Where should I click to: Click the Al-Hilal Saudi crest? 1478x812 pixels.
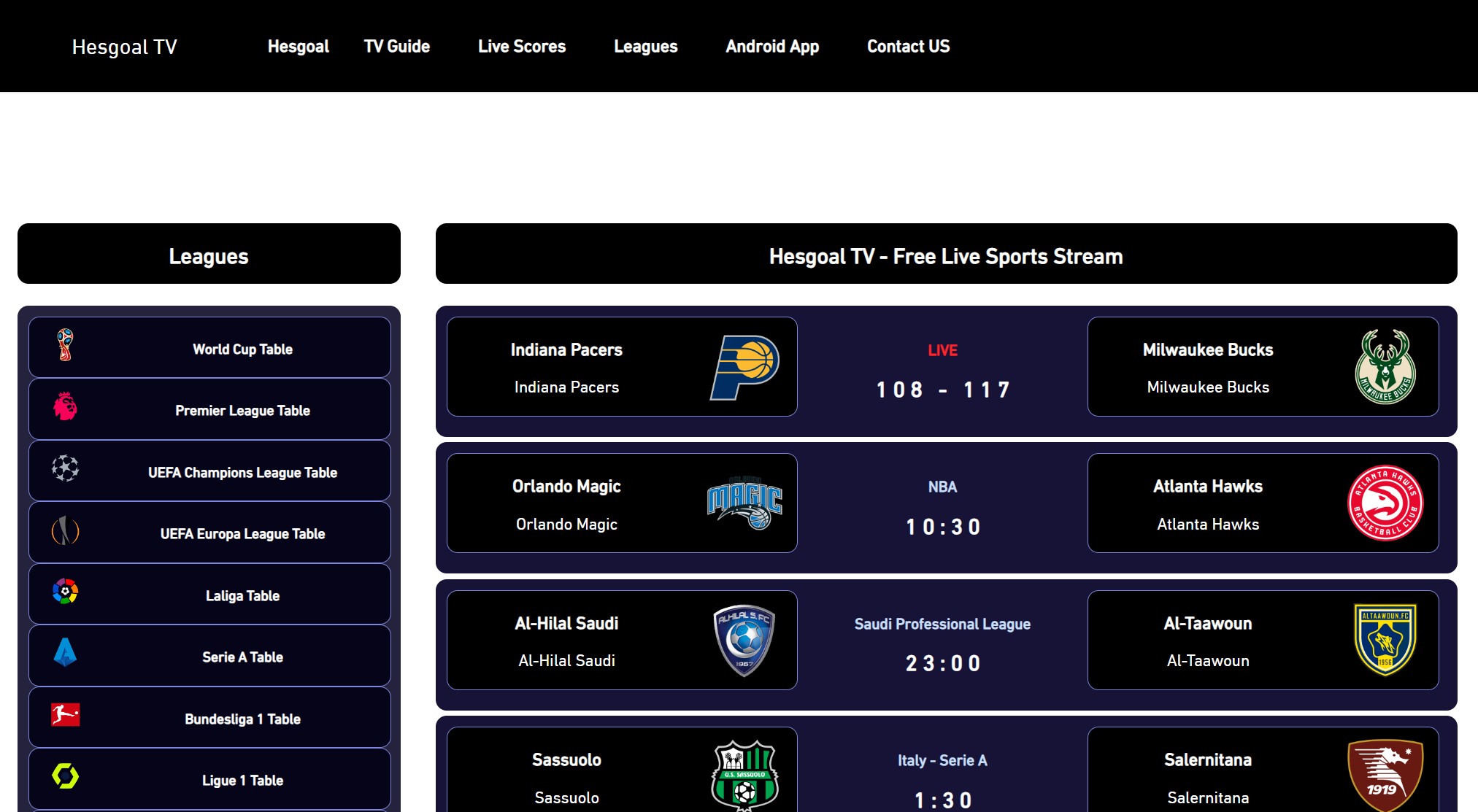744,640
